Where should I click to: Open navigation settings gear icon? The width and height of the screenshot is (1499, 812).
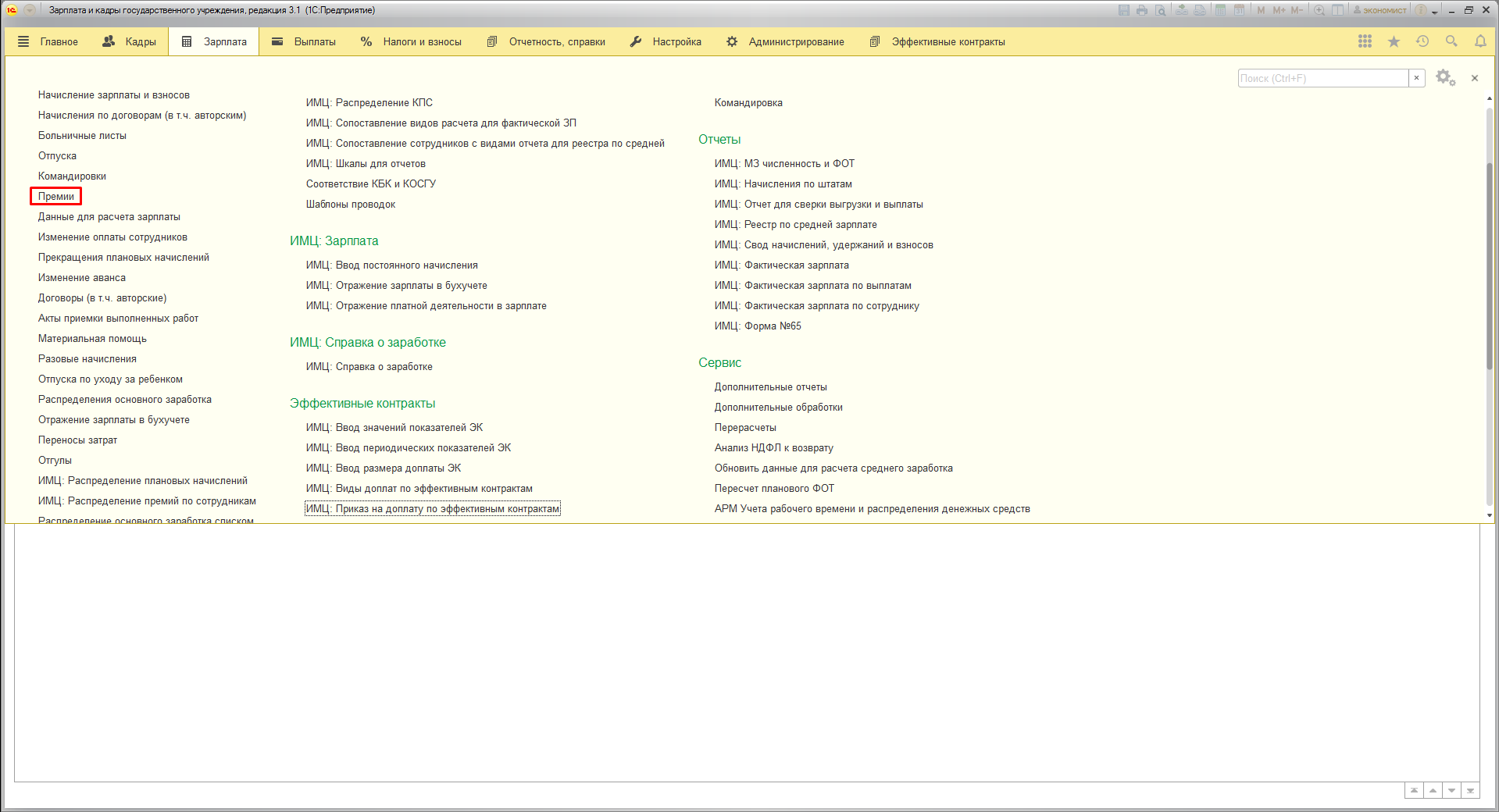(1444, 78)
